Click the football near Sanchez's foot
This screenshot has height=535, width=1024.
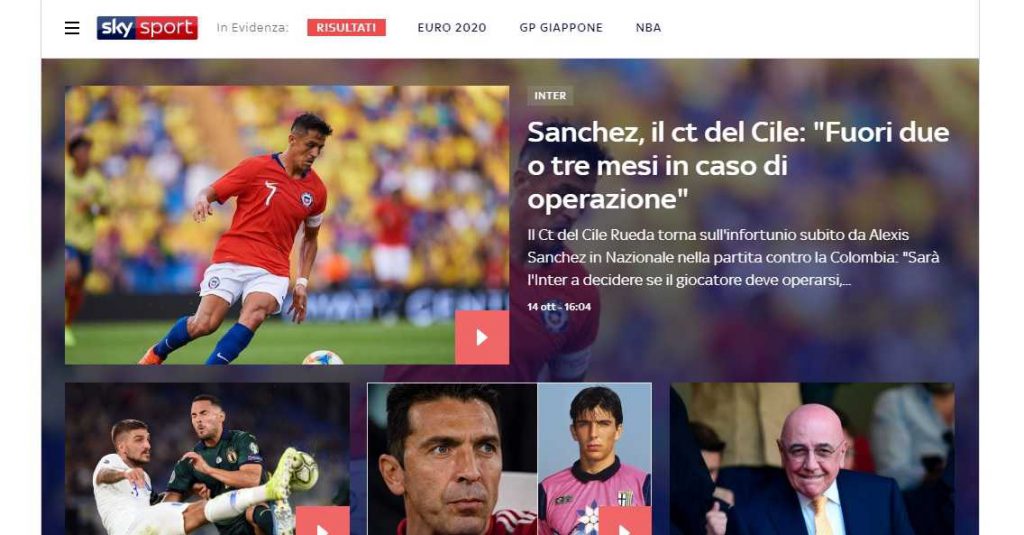coord(323,357)
